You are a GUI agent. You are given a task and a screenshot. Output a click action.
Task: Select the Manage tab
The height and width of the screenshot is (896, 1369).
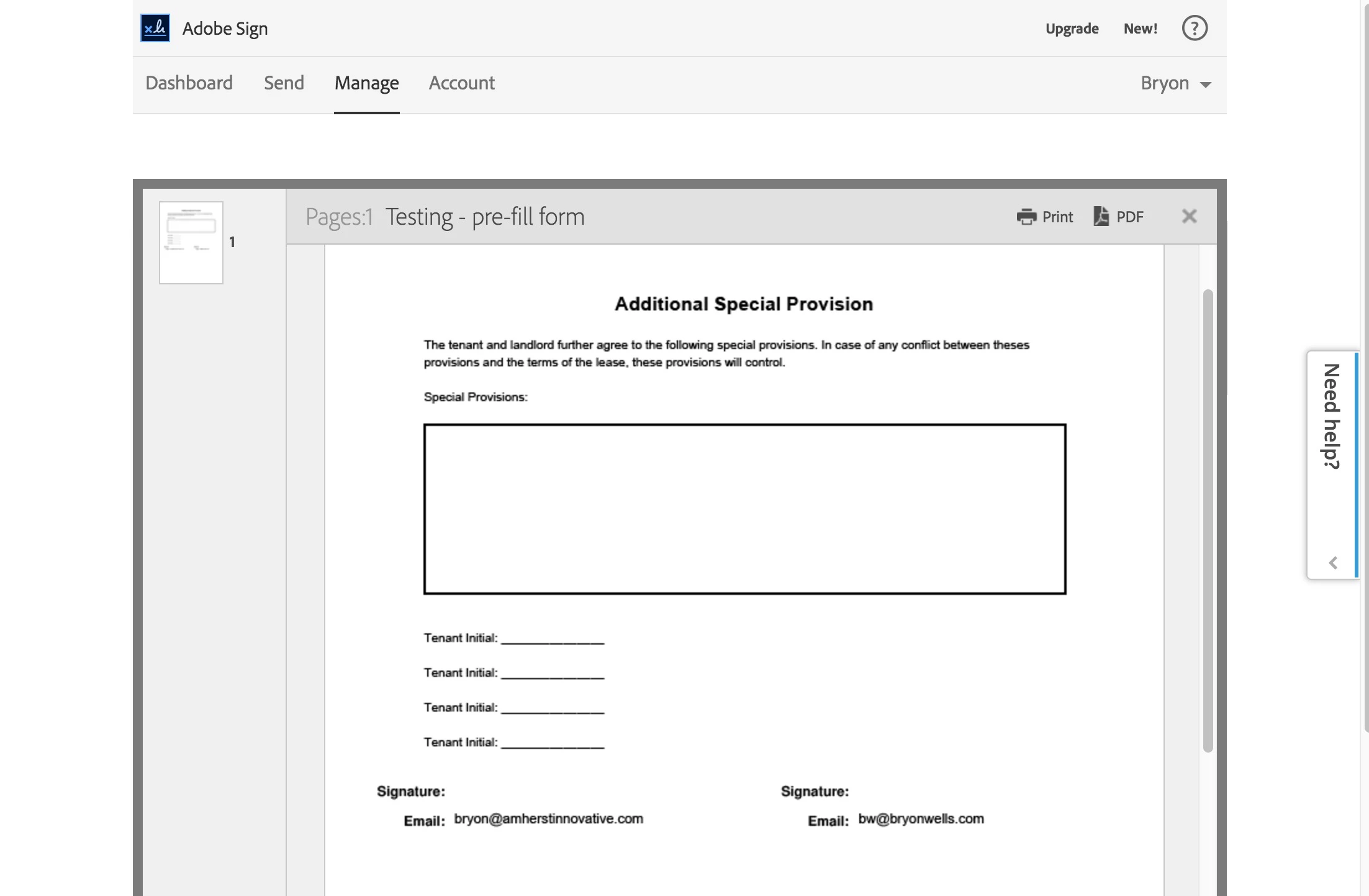(x=366, y=83)
